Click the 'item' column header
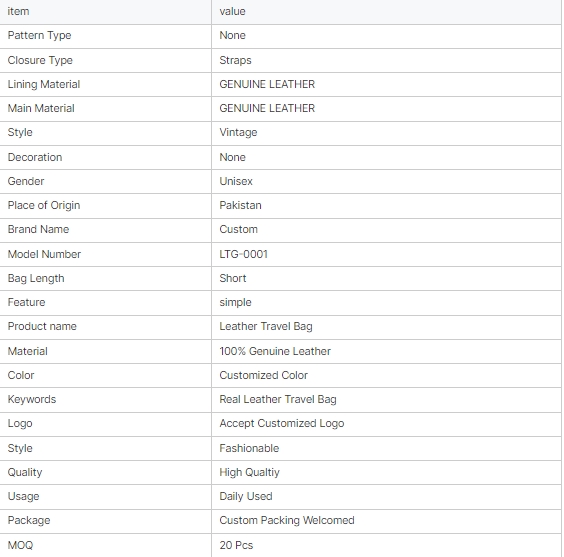This screenshot has width=564, height=557. 18,12
